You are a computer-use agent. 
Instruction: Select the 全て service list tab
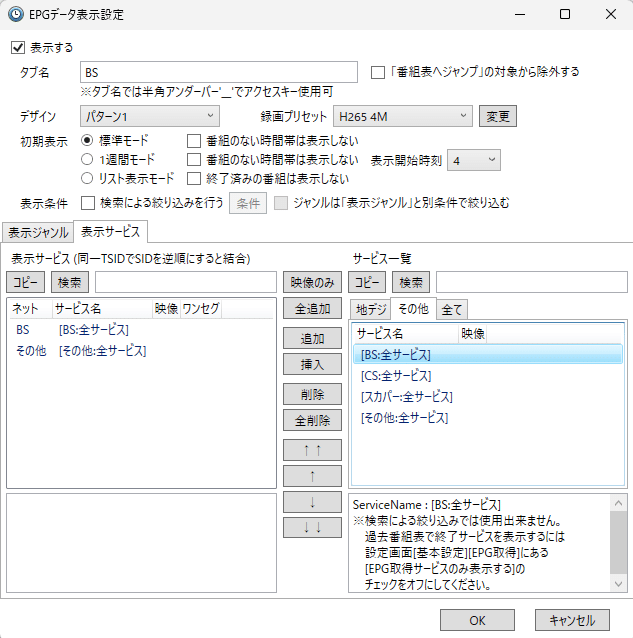pos(452,310)
